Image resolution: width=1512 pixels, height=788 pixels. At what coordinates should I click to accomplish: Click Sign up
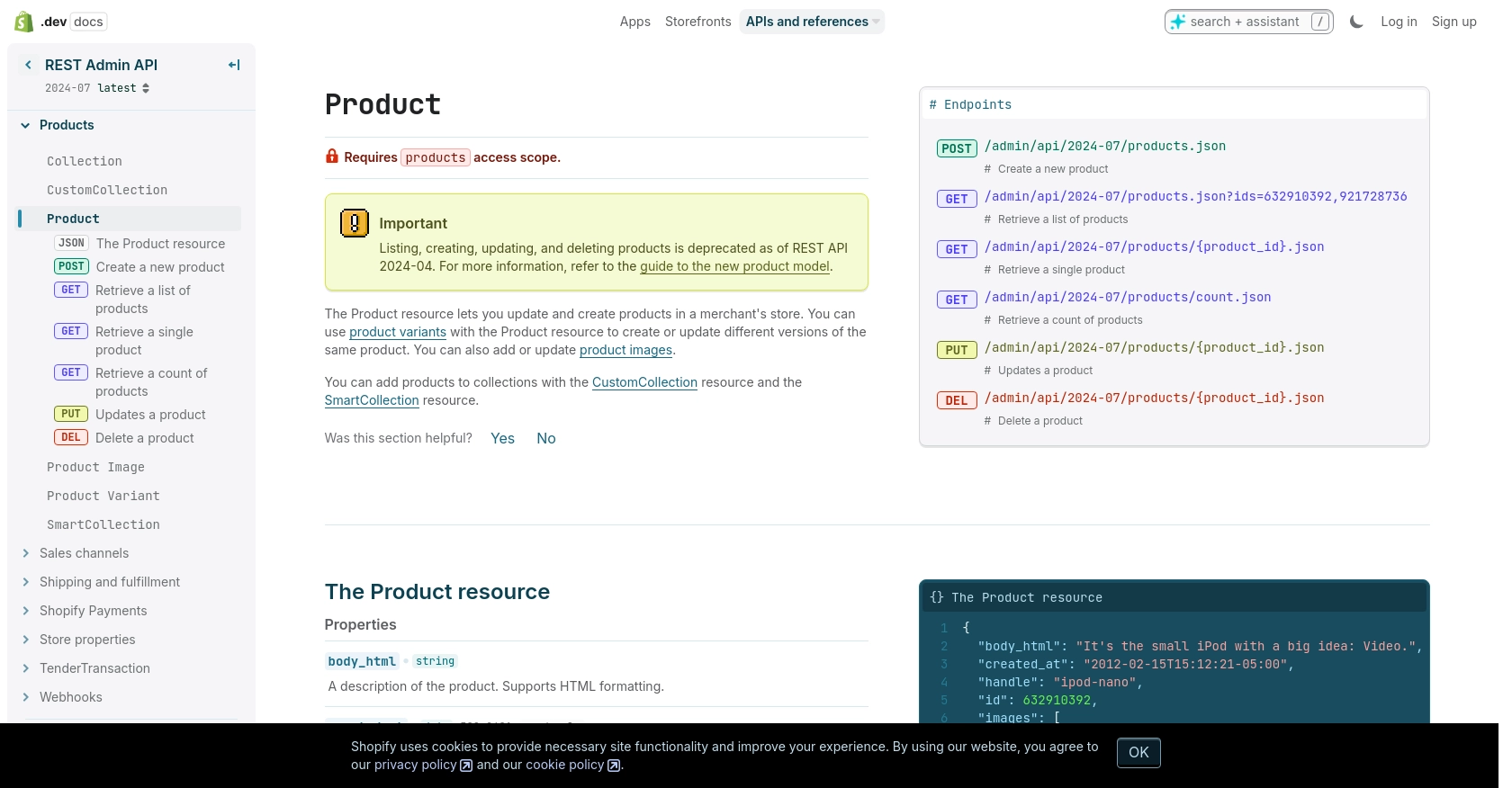coord(1453,22)
